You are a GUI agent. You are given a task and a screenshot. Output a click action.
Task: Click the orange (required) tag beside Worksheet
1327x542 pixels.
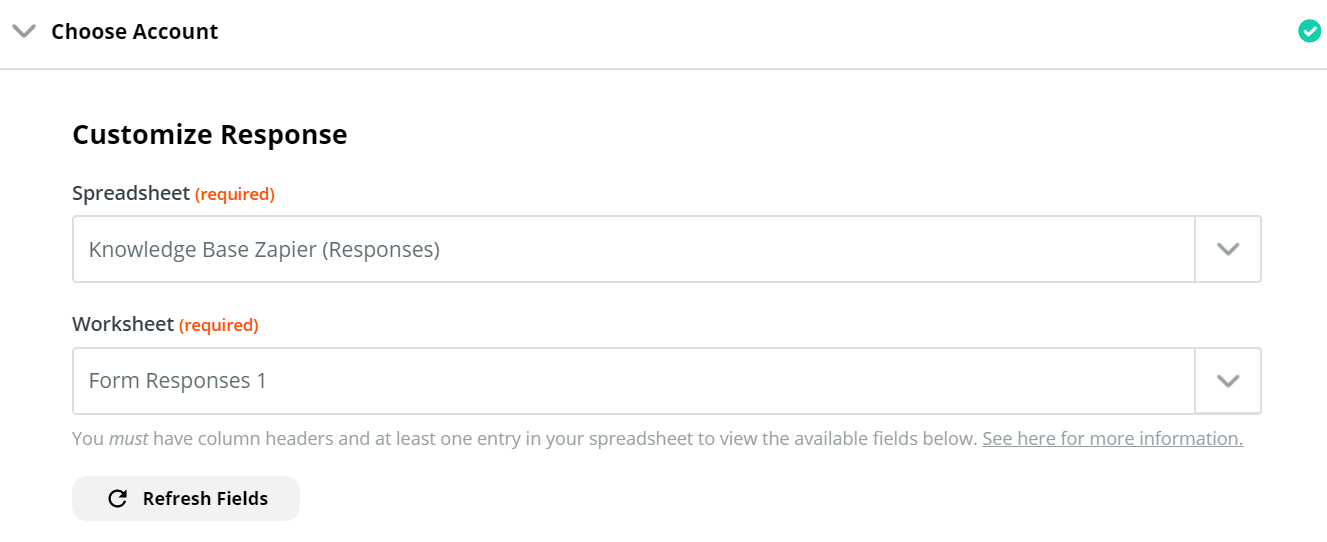(x=218, y=325)
